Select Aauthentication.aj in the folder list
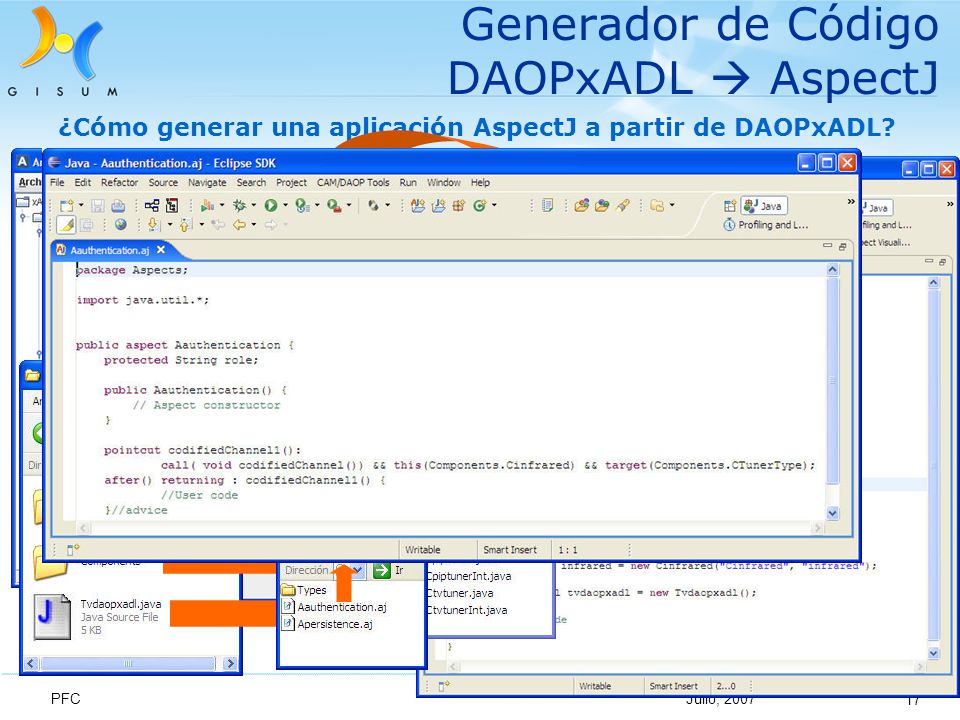This screenshot has width=960, height=720. (334, 607)
